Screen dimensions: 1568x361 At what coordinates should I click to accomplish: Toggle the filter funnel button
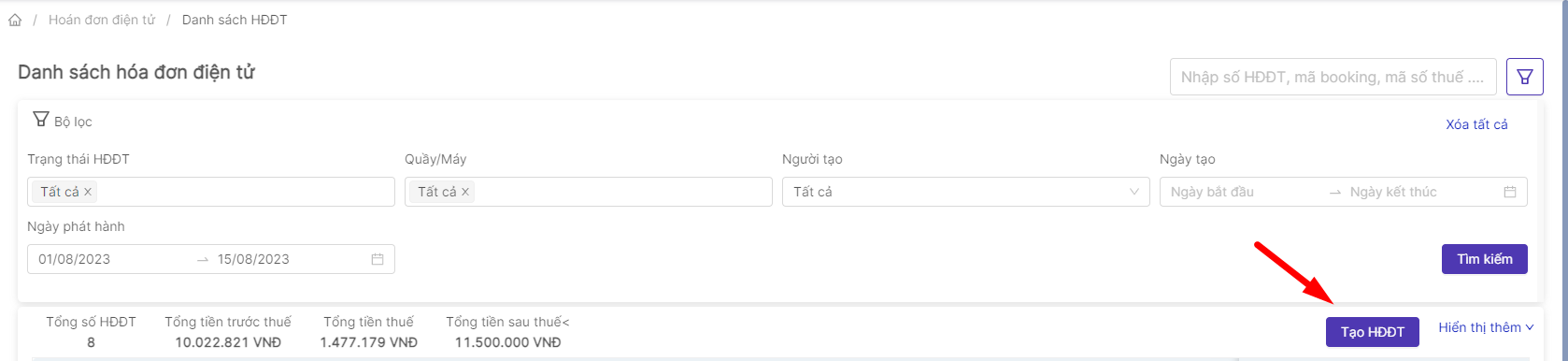pyautogui.click(x=1524, y=77)
